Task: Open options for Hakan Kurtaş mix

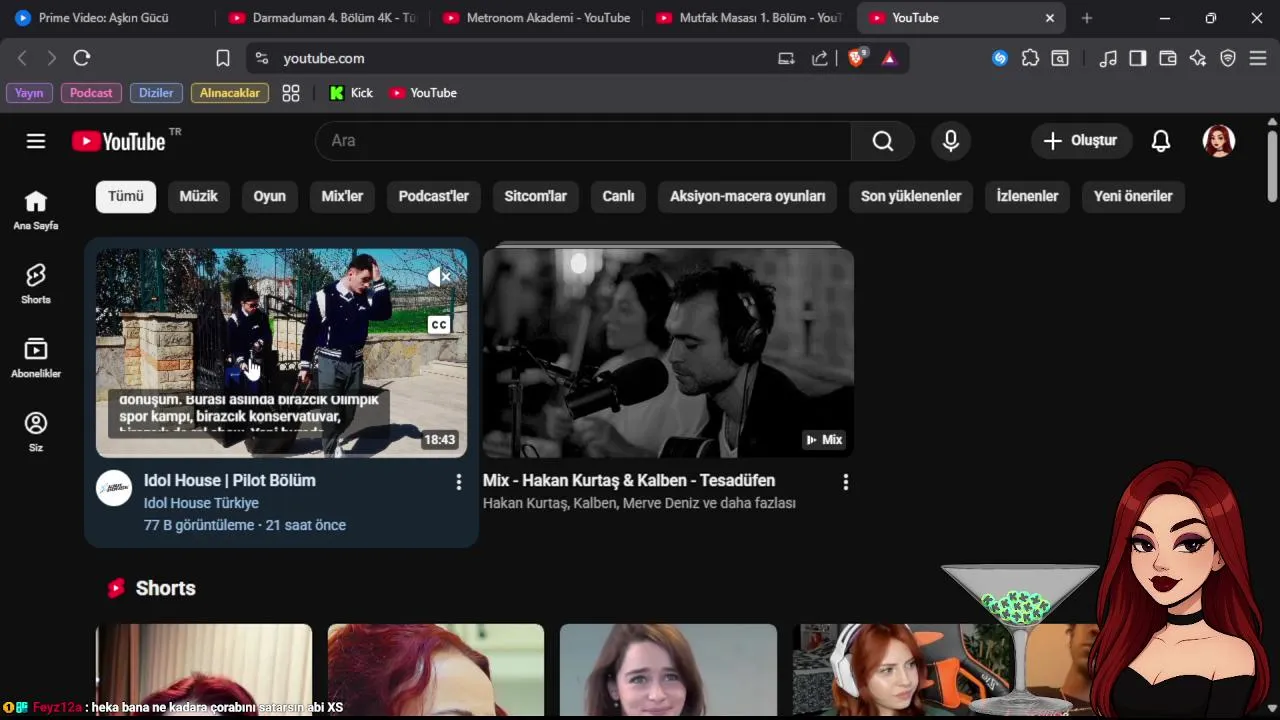Action: click(846, 482)
